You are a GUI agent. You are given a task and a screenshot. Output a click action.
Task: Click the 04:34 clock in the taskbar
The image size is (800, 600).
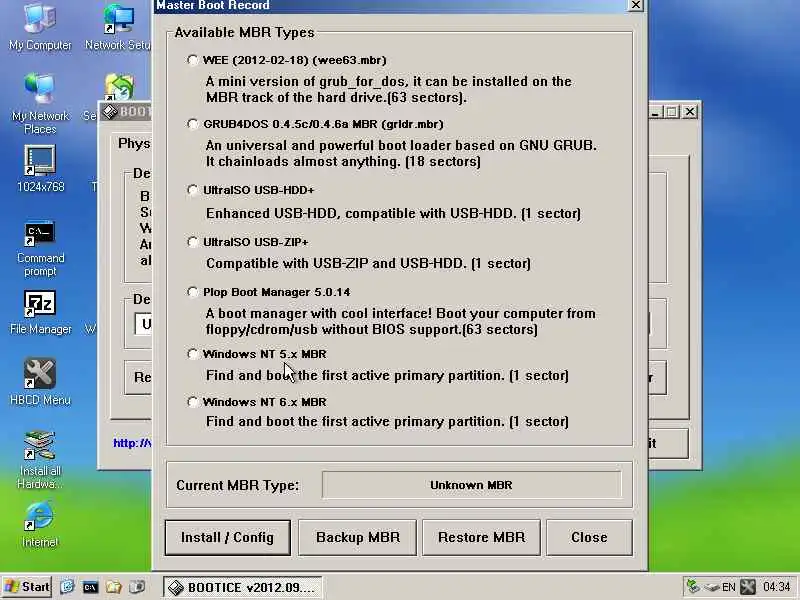click(x=777, y=587)
